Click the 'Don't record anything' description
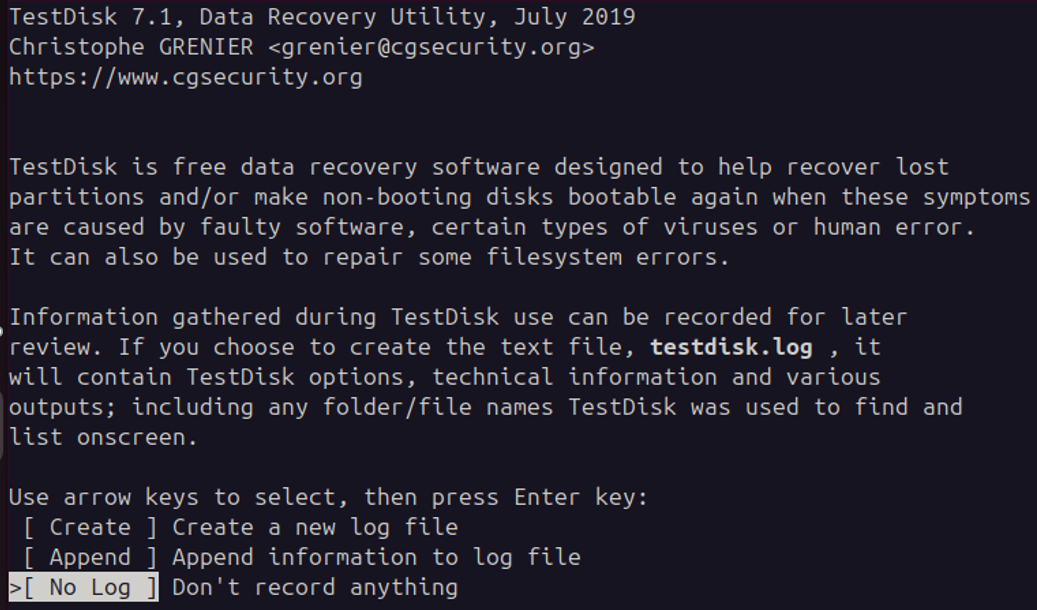The width and height of the screenshot is (1037, 610). tap(315, 587)
